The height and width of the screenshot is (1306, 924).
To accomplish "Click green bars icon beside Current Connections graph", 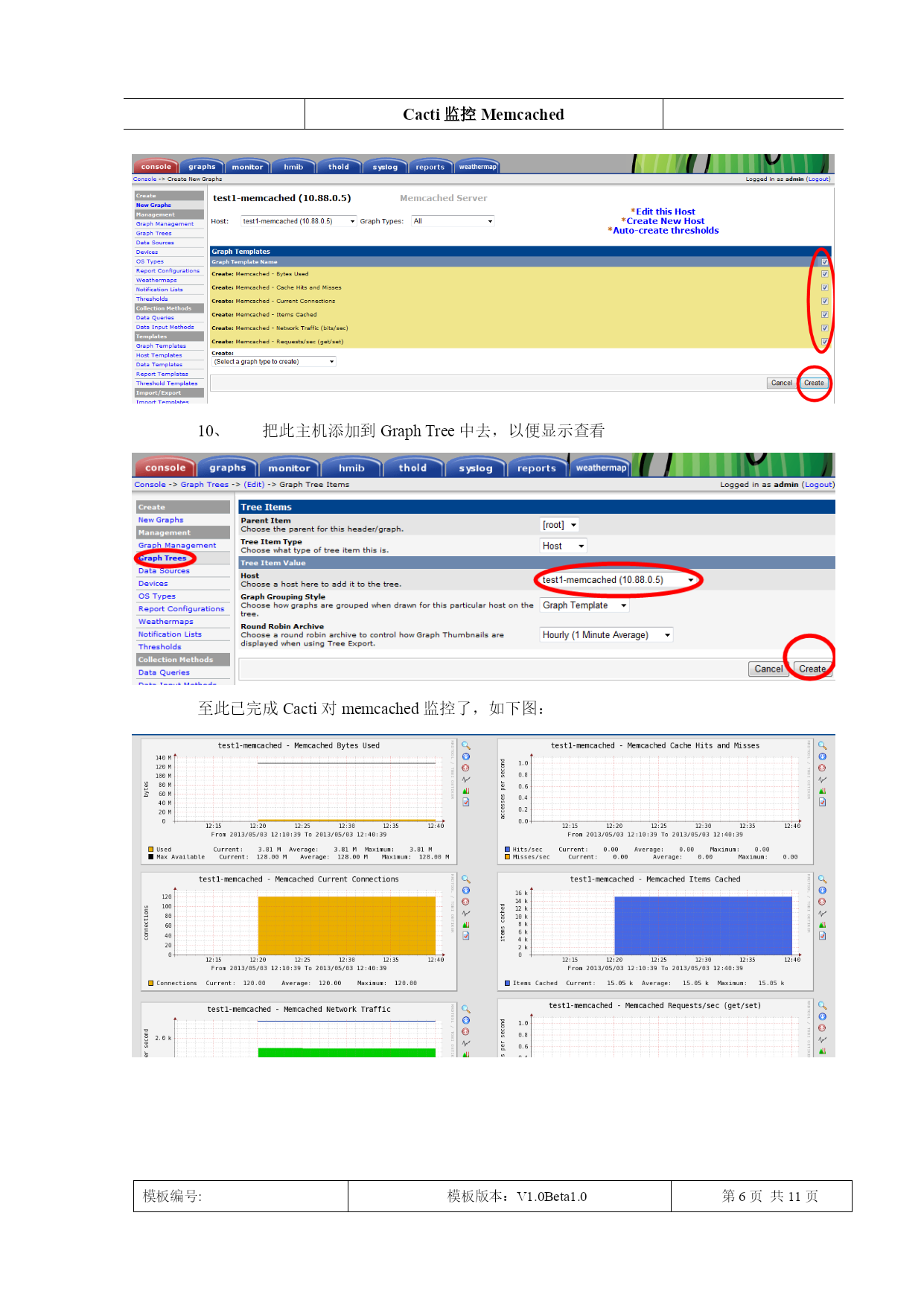I will click(466, 925).
